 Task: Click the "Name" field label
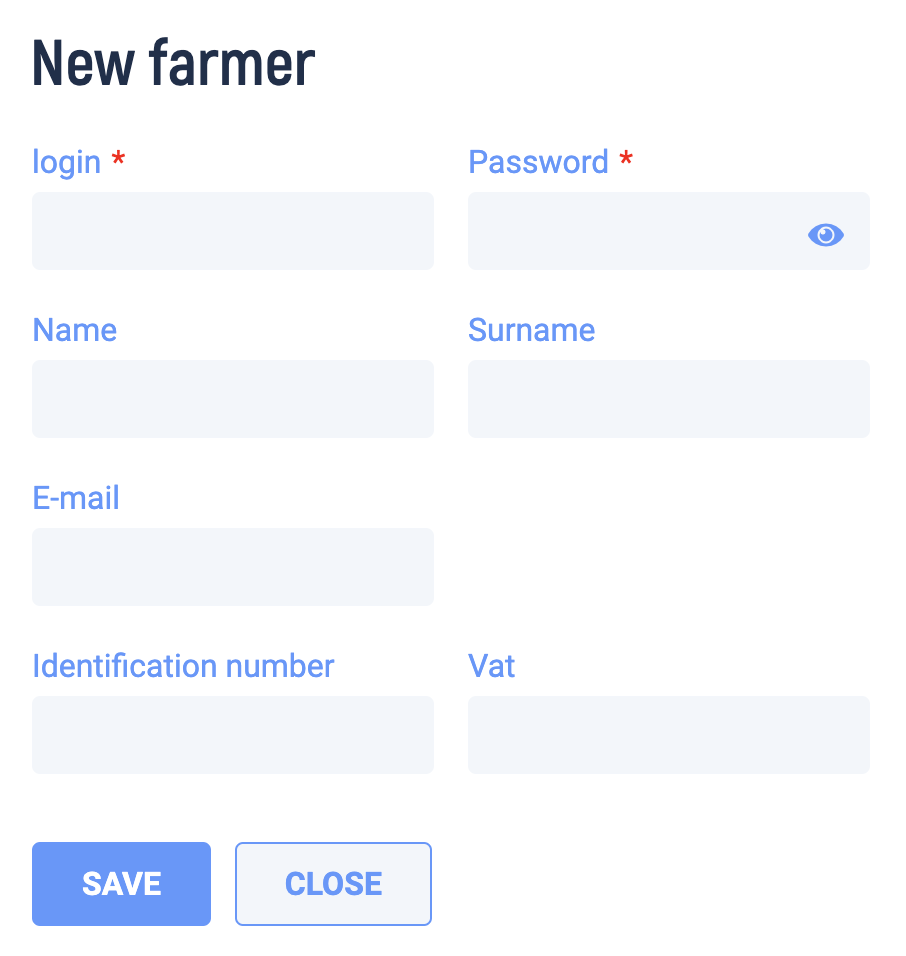(x=74, y=330)
